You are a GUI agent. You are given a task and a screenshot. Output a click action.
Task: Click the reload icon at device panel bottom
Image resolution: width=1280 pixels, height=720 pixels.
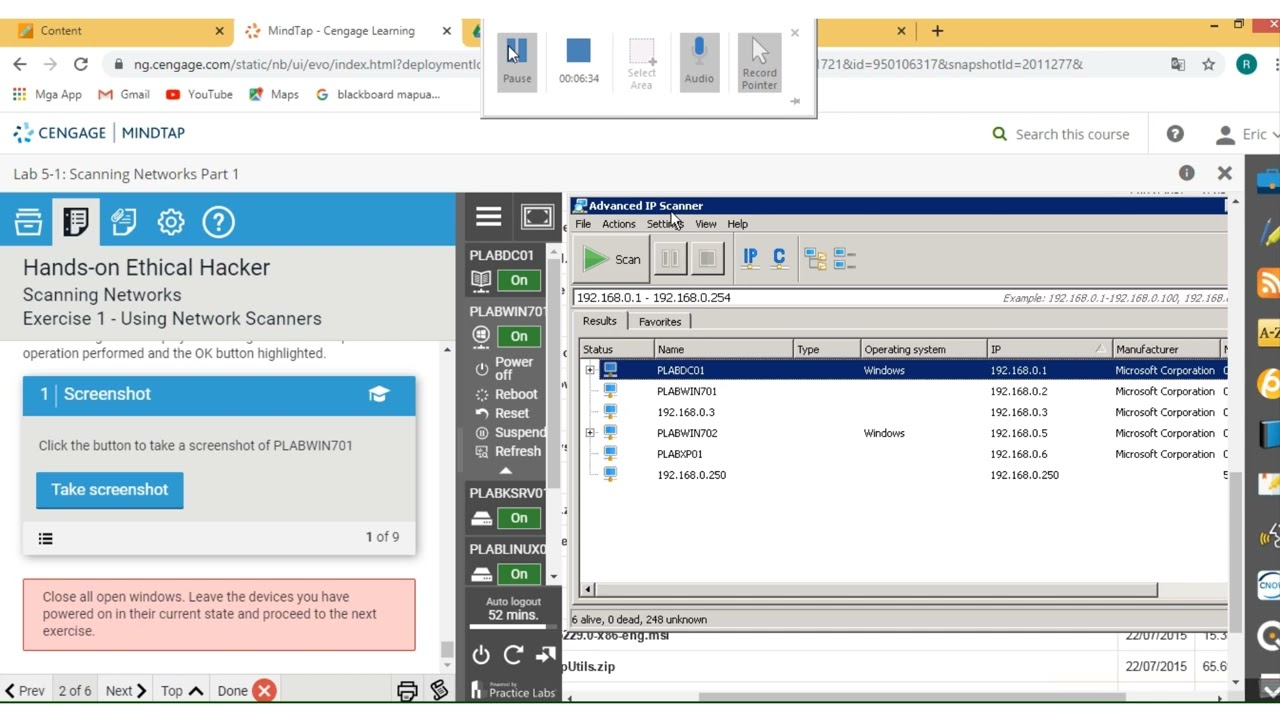pyautogui.click(x=513, y=655)
